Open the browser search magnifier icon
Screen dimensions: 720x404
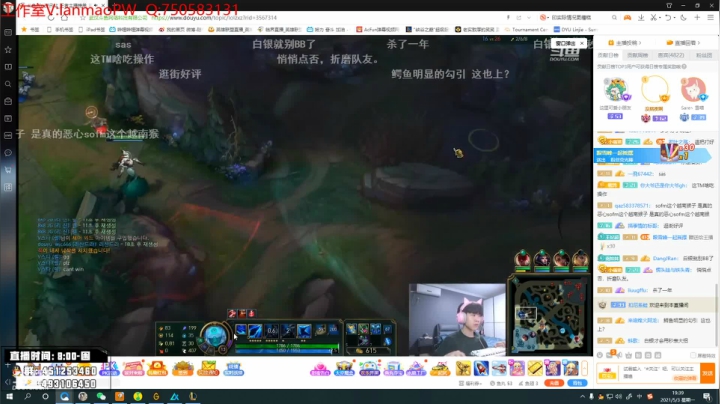tap(614, 17)
